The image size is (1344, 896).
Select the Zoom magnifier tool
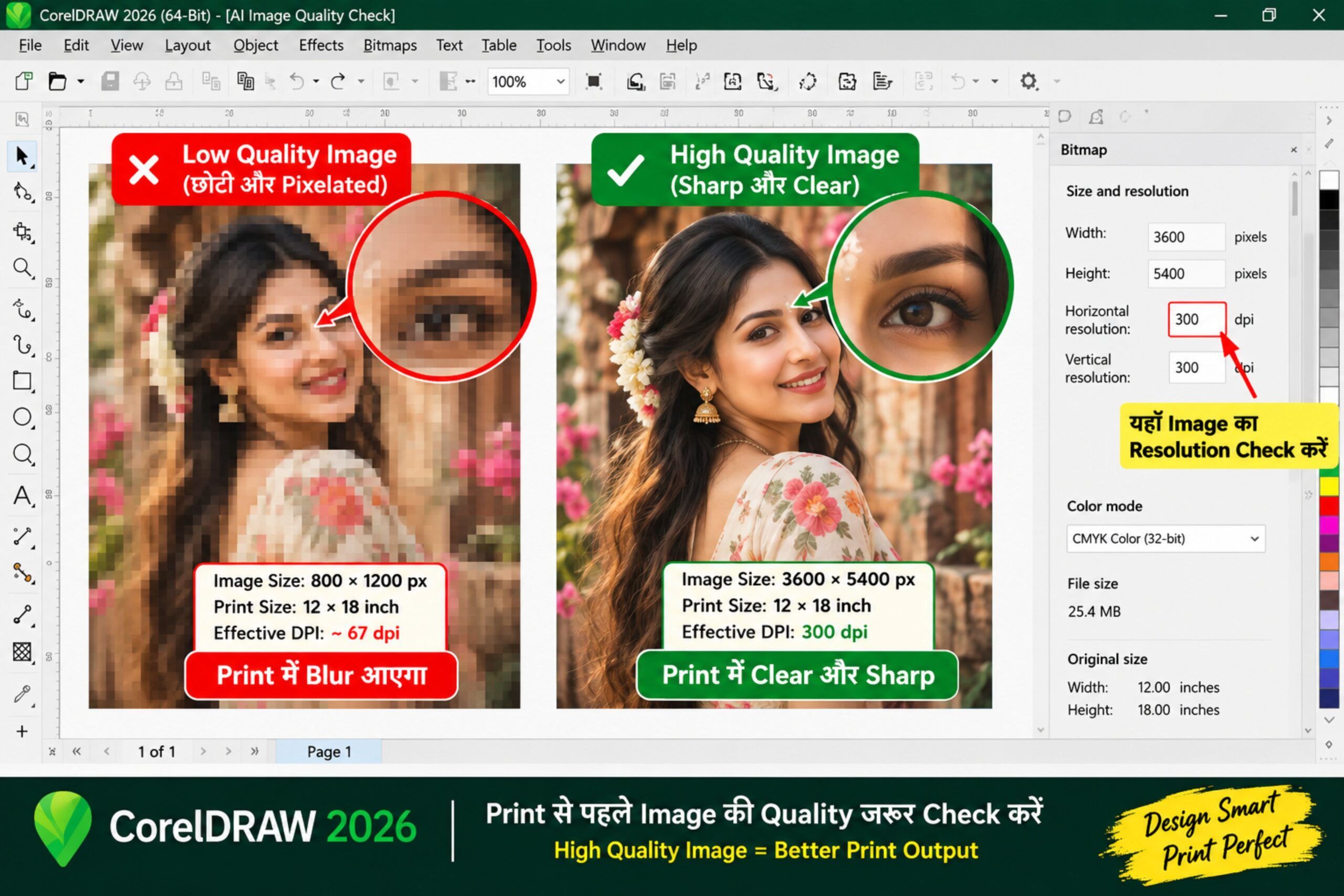coord(22,267)
